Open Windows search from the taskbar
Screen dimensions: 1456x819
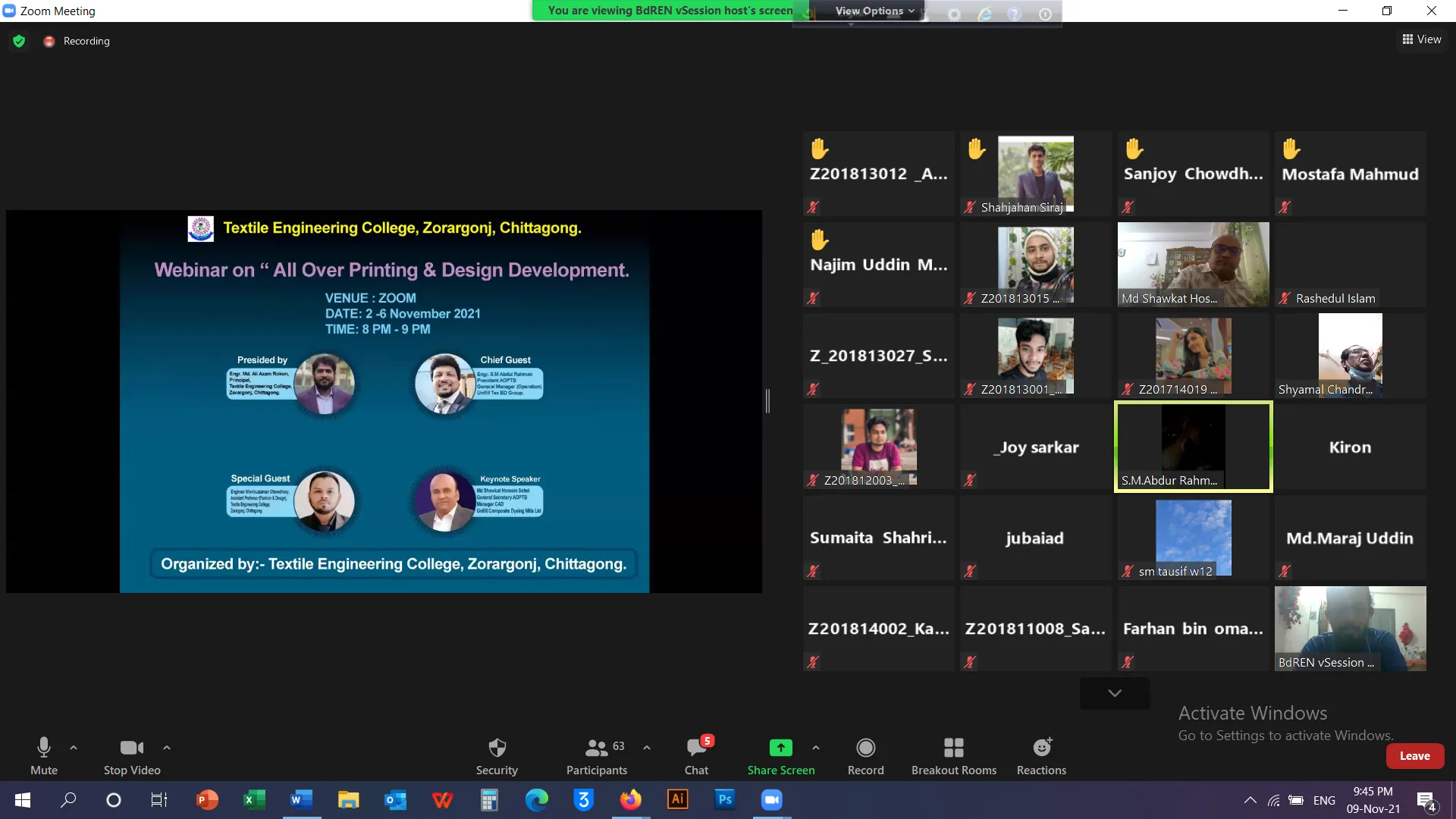click(x=68, y=800)
